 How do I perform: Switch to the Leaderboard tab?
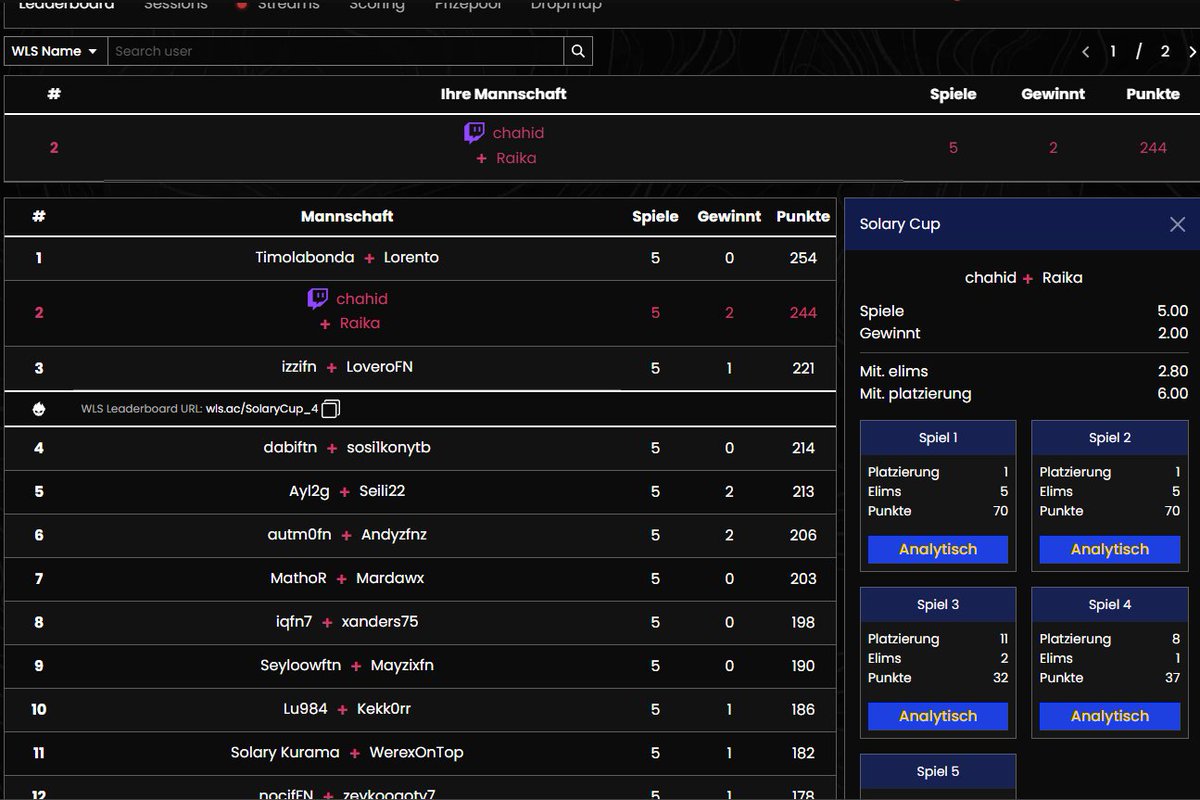point(66,5)
